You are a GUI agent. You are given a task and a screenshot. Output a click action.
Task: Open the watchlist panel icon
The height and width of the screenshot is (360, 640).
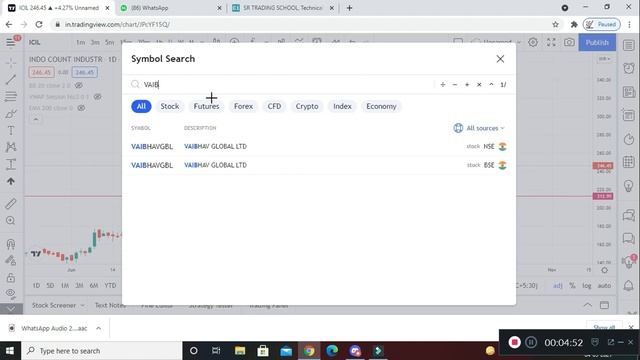pos(629,45)
